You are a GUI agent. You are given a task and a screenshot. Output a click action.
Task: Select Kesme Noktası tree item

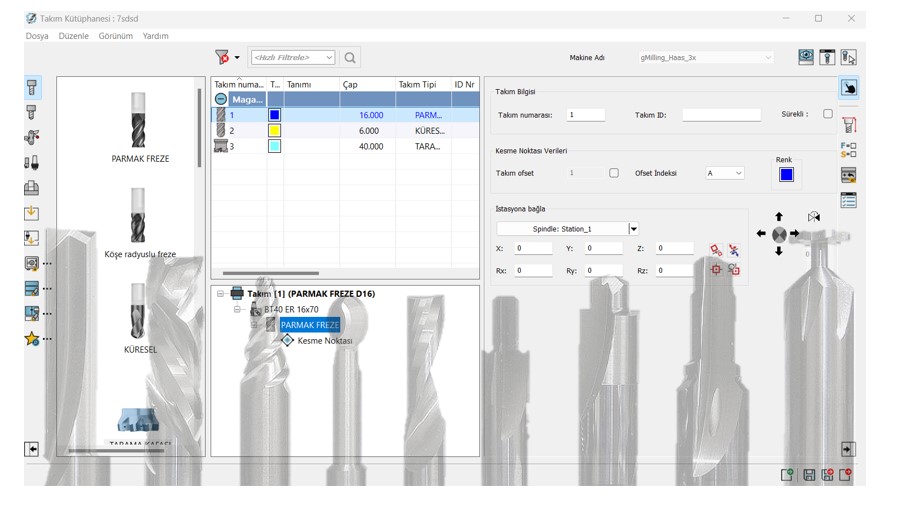pos(325,341)
